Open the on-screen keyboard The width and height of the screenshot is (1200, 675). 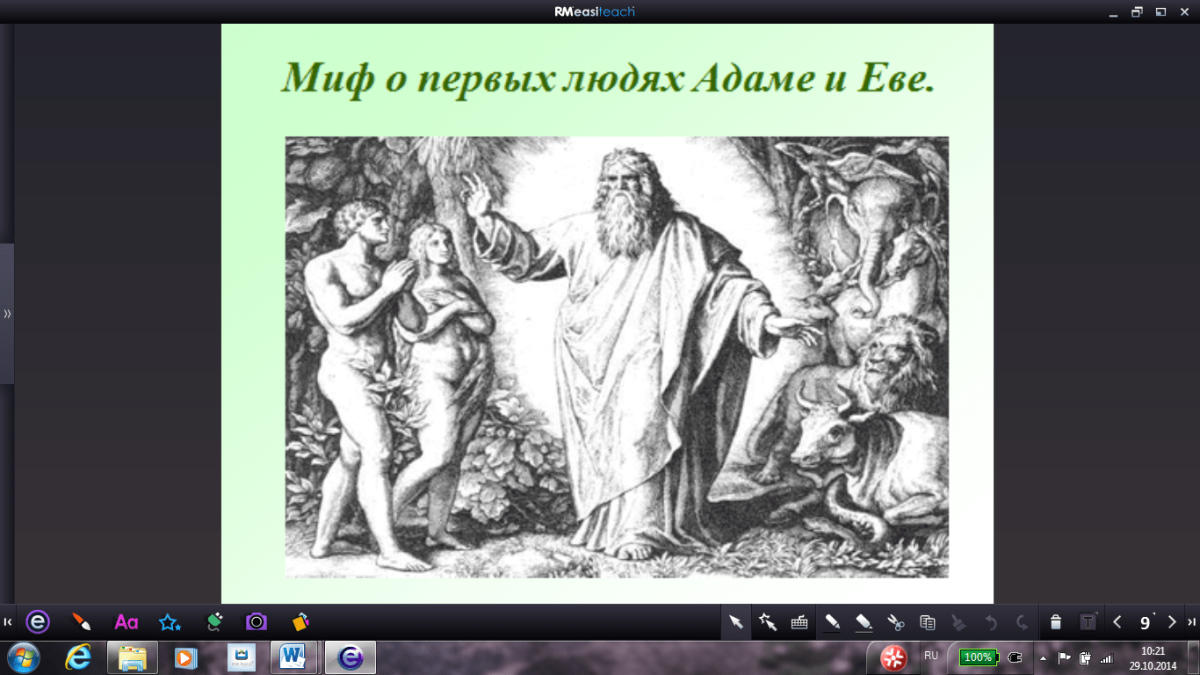pos(799,622)
